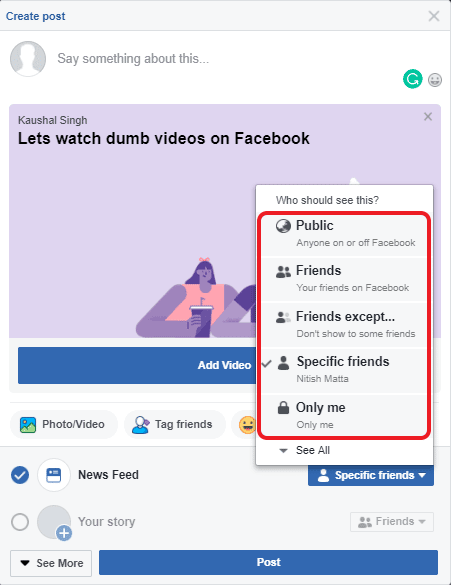451x585 pixels.
Task: Click the News Feed icon
Action: [x=54, y=475]
